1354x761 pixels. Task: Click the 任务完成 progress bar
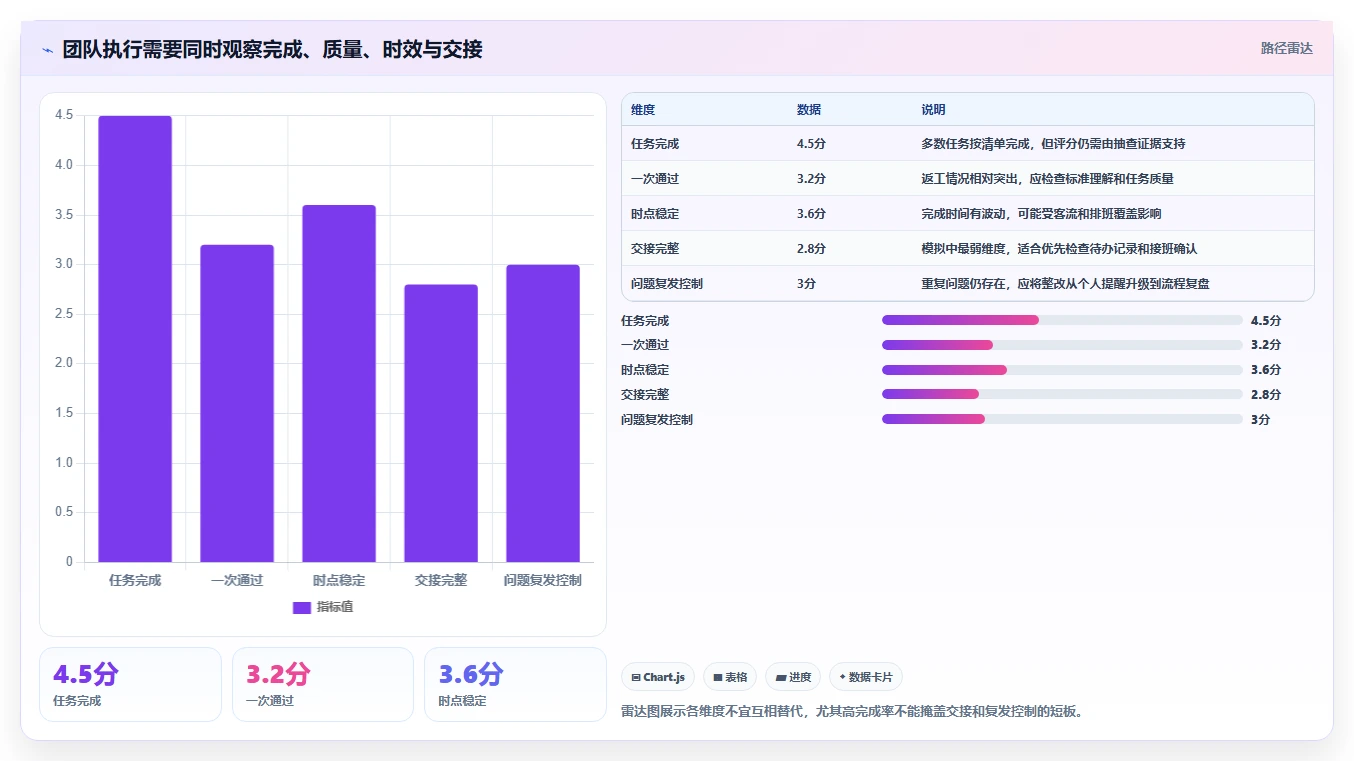tap(1062, 320)
